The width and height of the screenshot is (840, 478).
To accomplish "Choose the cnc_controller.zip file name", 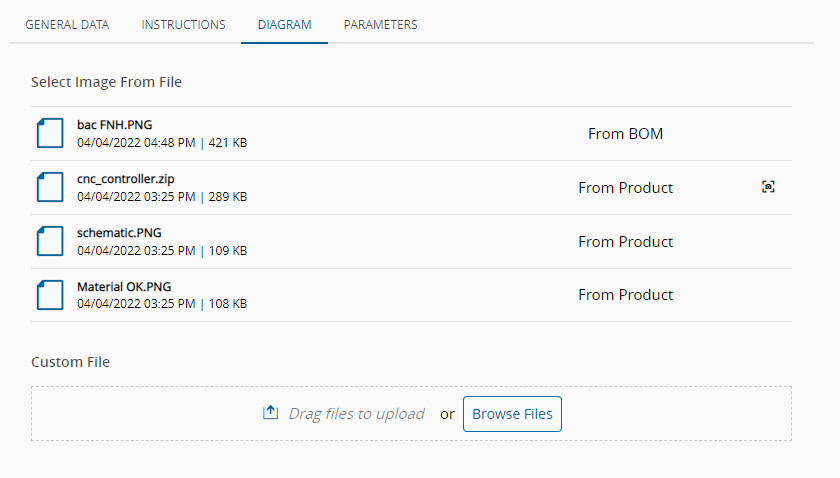I will [x=126, y=179].
